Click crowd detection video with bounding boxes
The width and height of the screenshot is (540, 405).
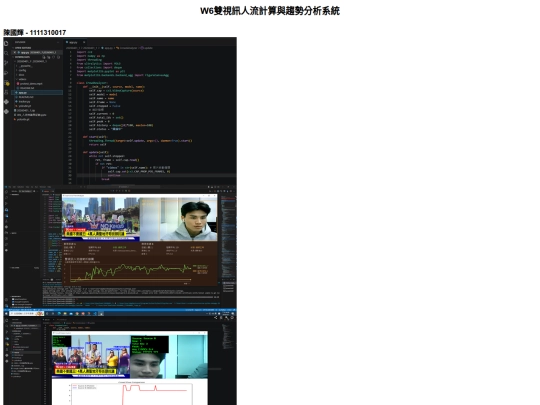(91, 357)
